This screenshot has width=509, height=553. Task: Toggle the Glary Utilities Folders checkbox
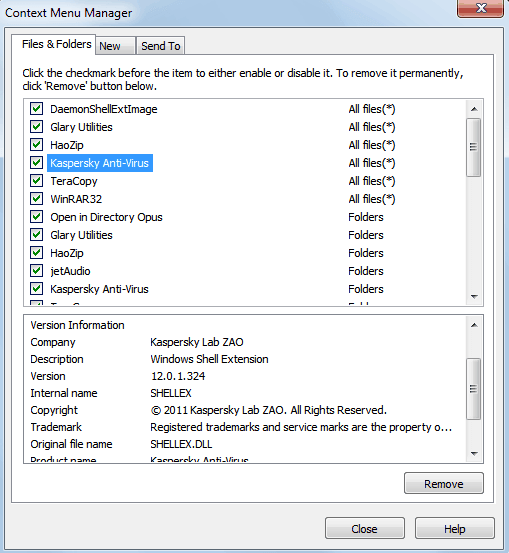point(36,235)
